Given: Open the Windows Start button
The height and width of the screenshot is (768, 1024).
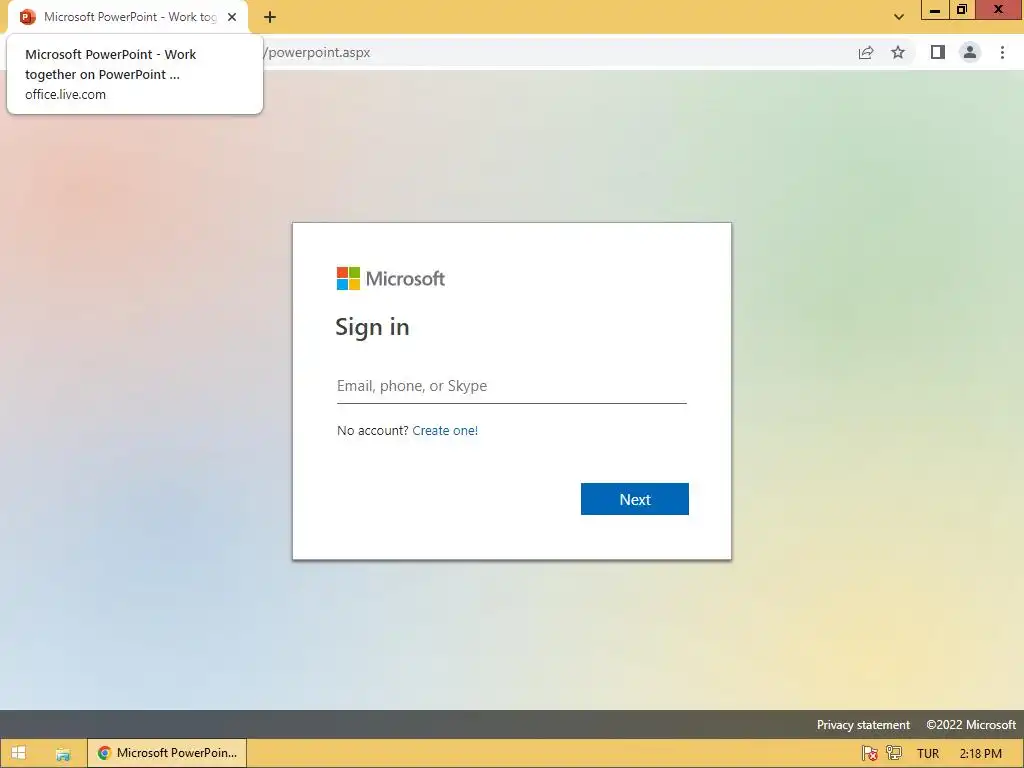Looking at the screenshot, I should click(x=18, y=753).
